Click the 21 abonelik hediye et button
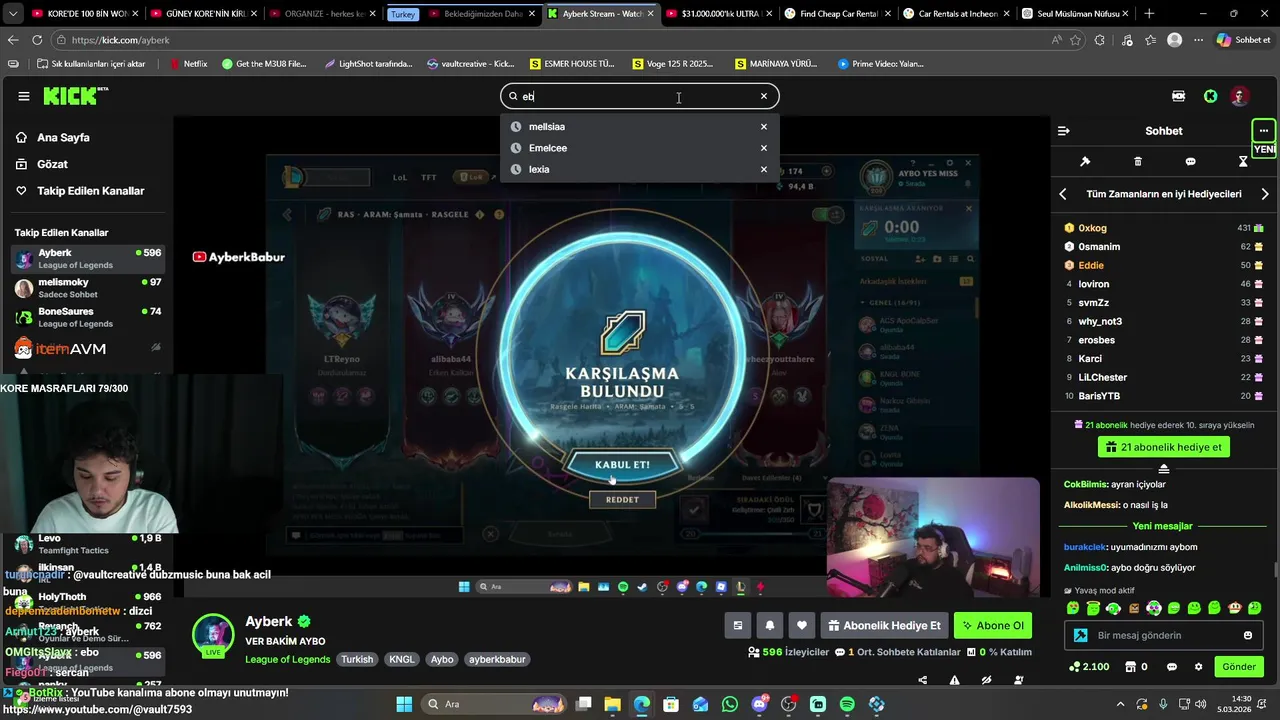This screenshot has height=720, width=1280. (1164, 447)
